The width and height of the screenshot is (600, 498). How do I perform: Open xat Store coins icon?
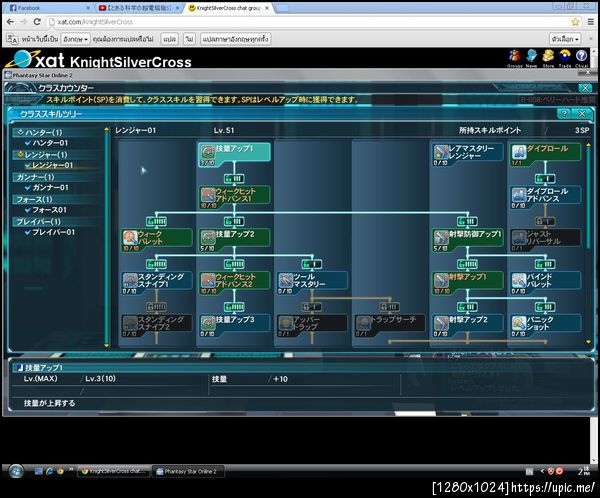click(548, 56)
